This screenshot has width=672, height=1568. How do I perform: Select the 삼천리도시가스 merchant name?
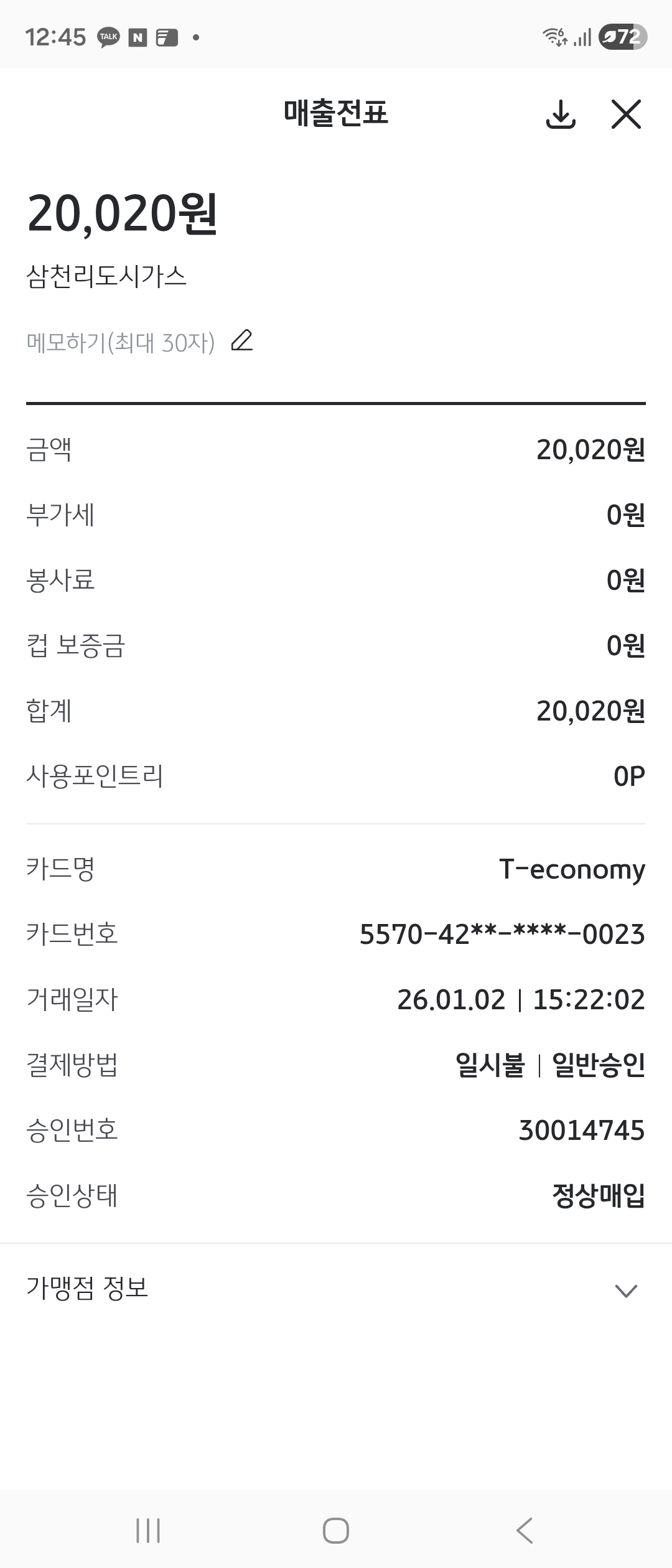[x=106, y=276]
